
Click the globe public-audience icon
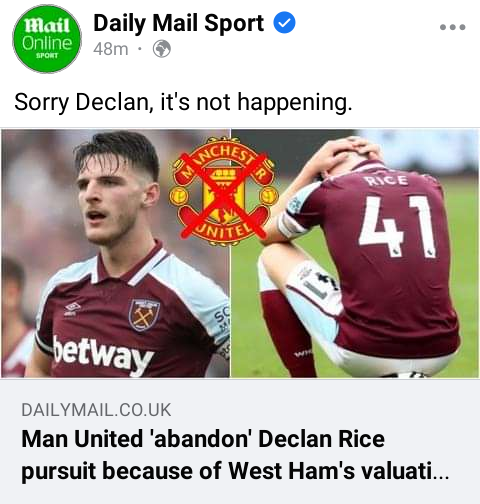point(162,49)
